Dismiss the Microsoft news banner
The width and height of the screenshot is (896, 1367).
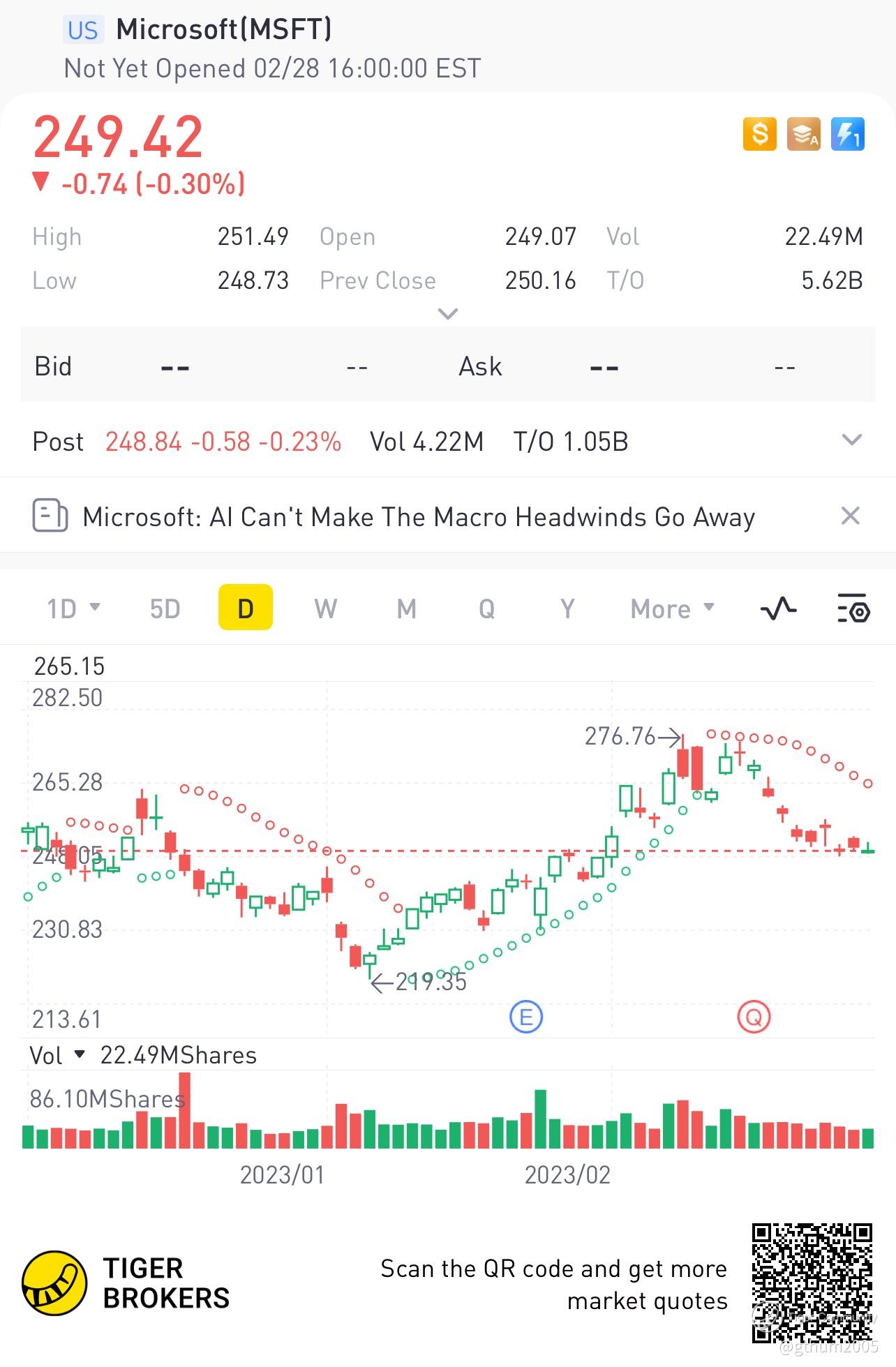pos(850,516)
